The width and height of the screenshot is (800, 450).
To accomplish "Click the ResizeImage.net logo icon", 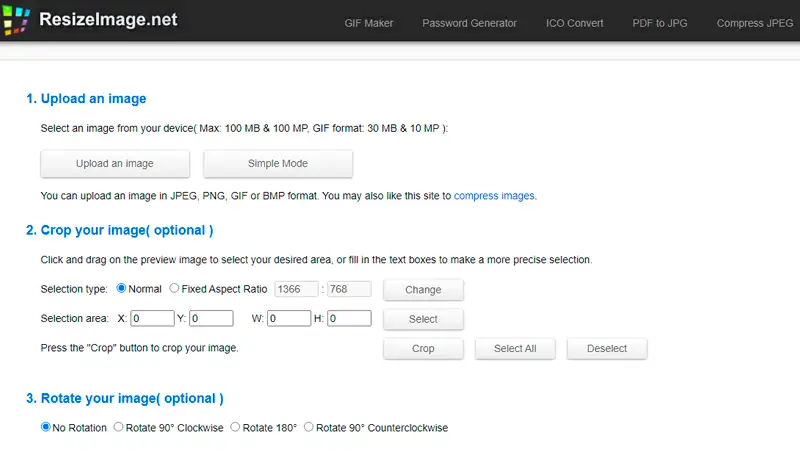I will pyautogui.click(x=18, y=20).
